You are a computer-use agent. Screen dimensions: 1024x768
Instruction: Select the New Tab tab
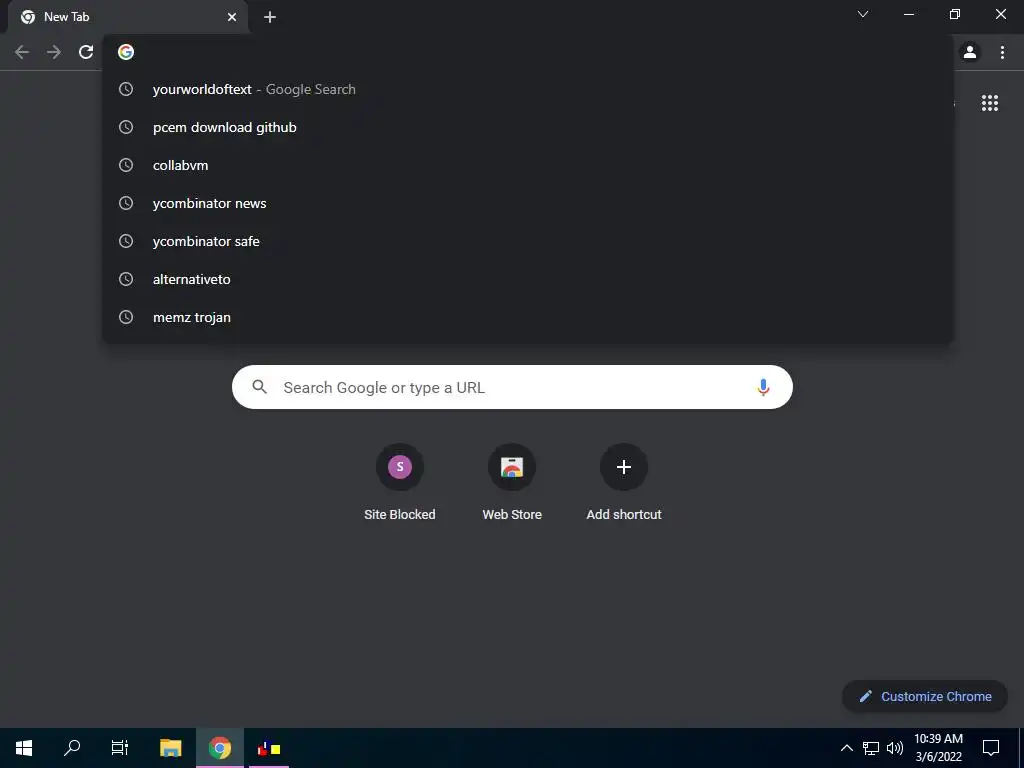tap(128, 17)
